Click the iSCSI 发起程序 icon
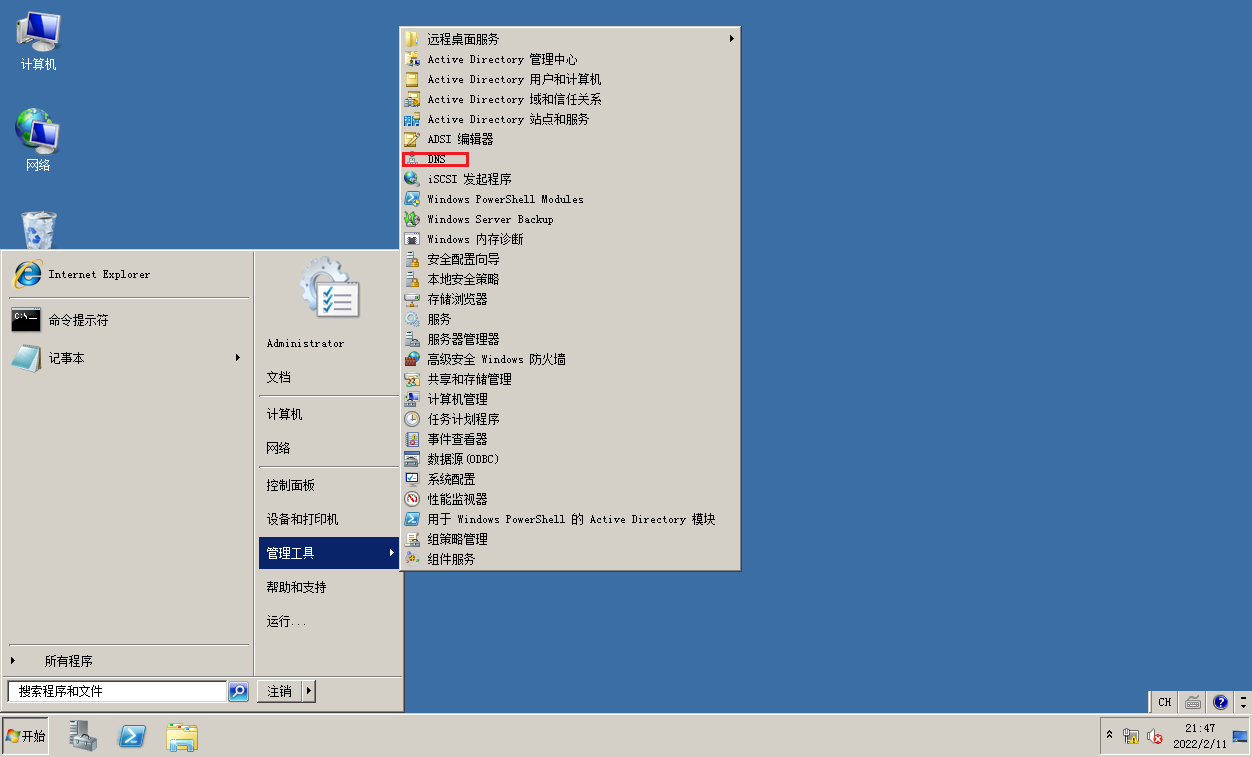 point(411,179)
